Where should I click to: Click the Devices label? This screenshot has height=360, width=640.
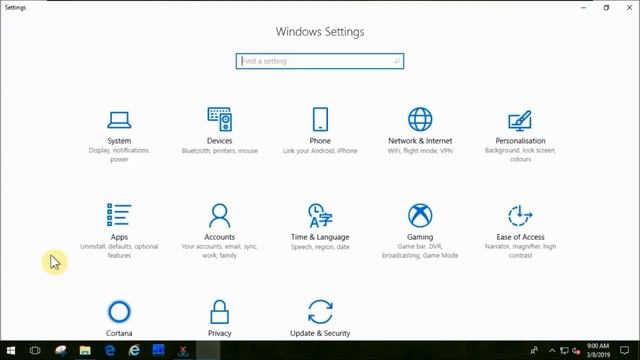pos(220,141)
